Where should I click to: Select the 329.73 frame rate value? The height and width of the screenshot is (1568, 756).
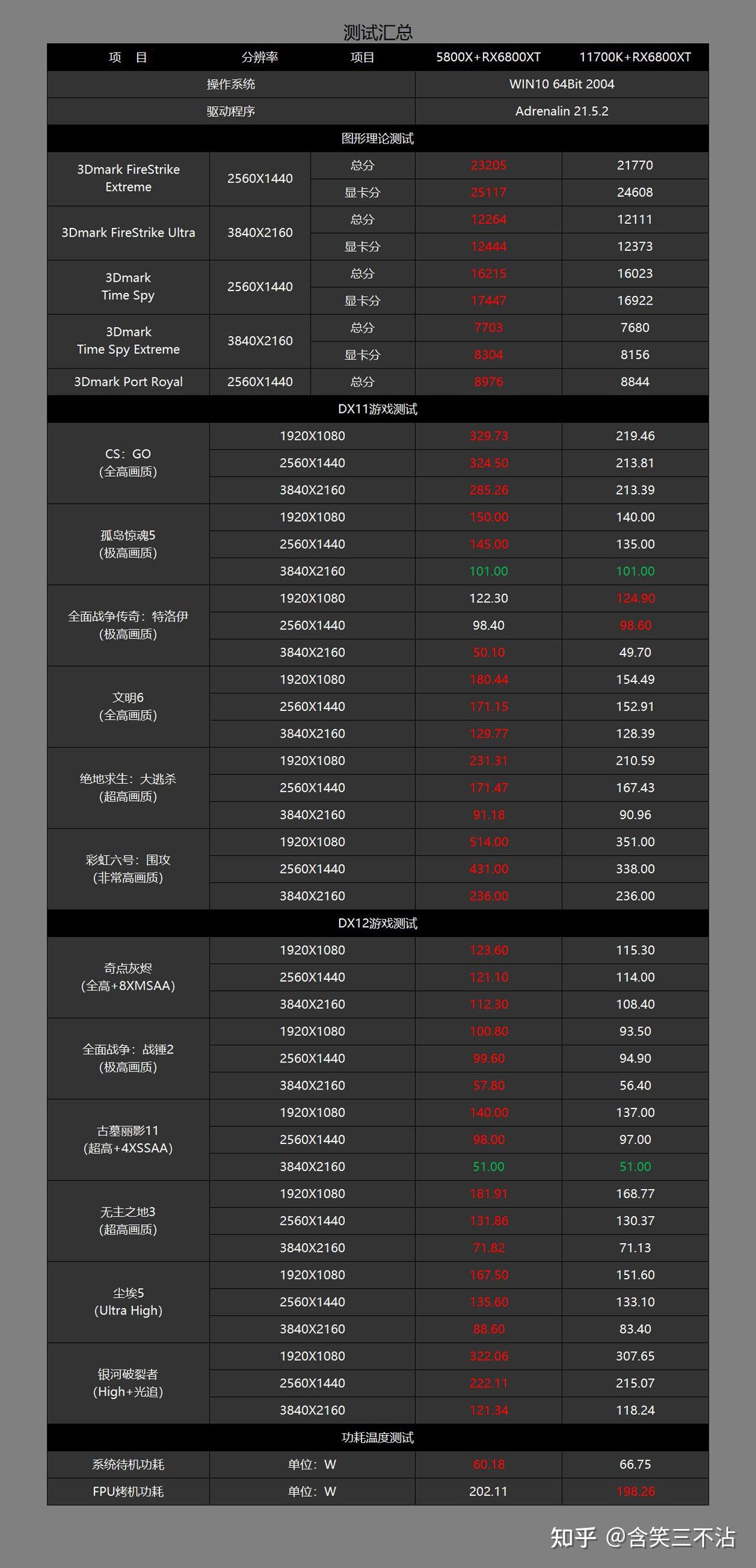tap(488, 436)
